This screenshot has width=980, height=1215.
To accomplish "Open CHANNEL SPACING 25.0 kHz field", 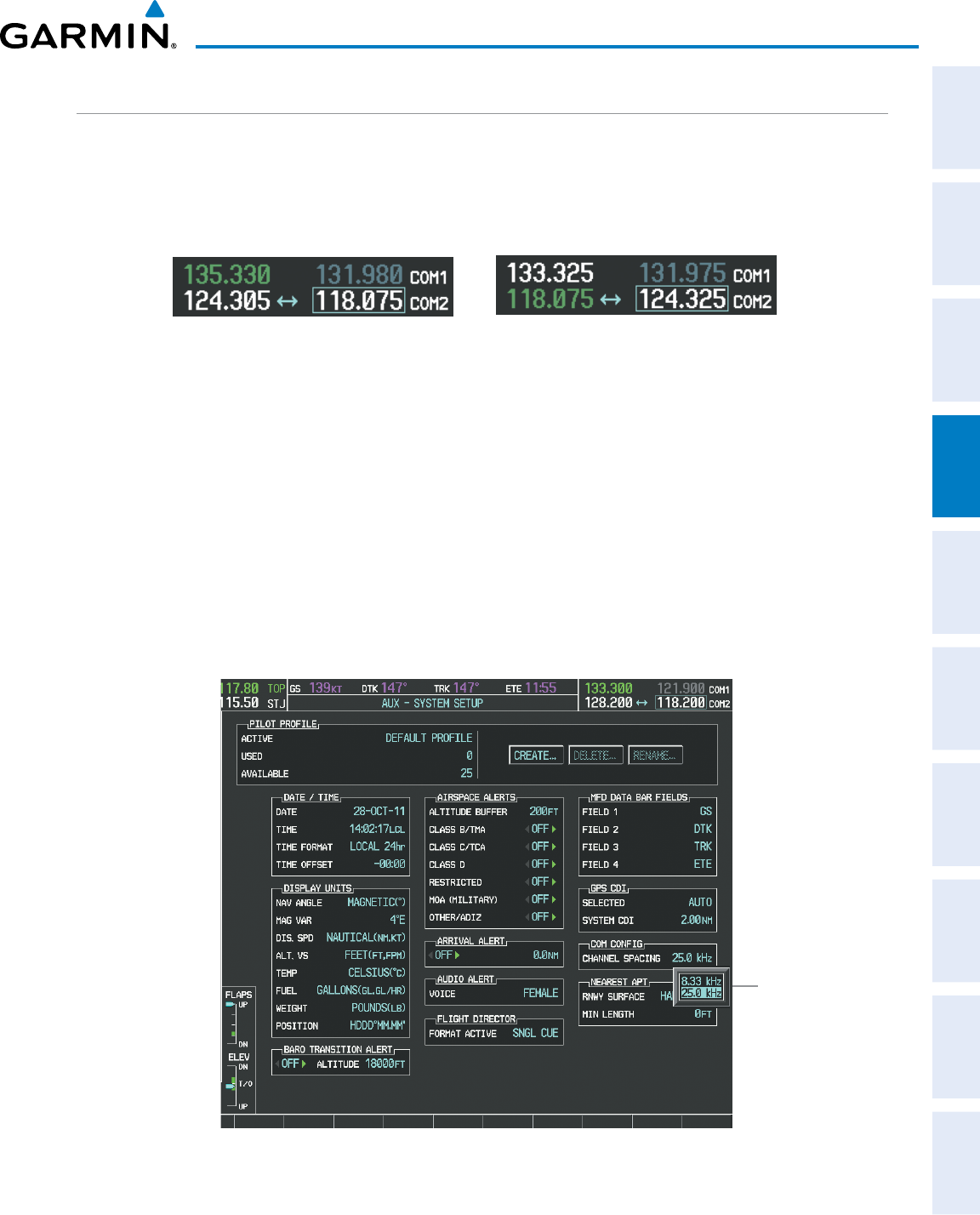I will pos(692,958).
